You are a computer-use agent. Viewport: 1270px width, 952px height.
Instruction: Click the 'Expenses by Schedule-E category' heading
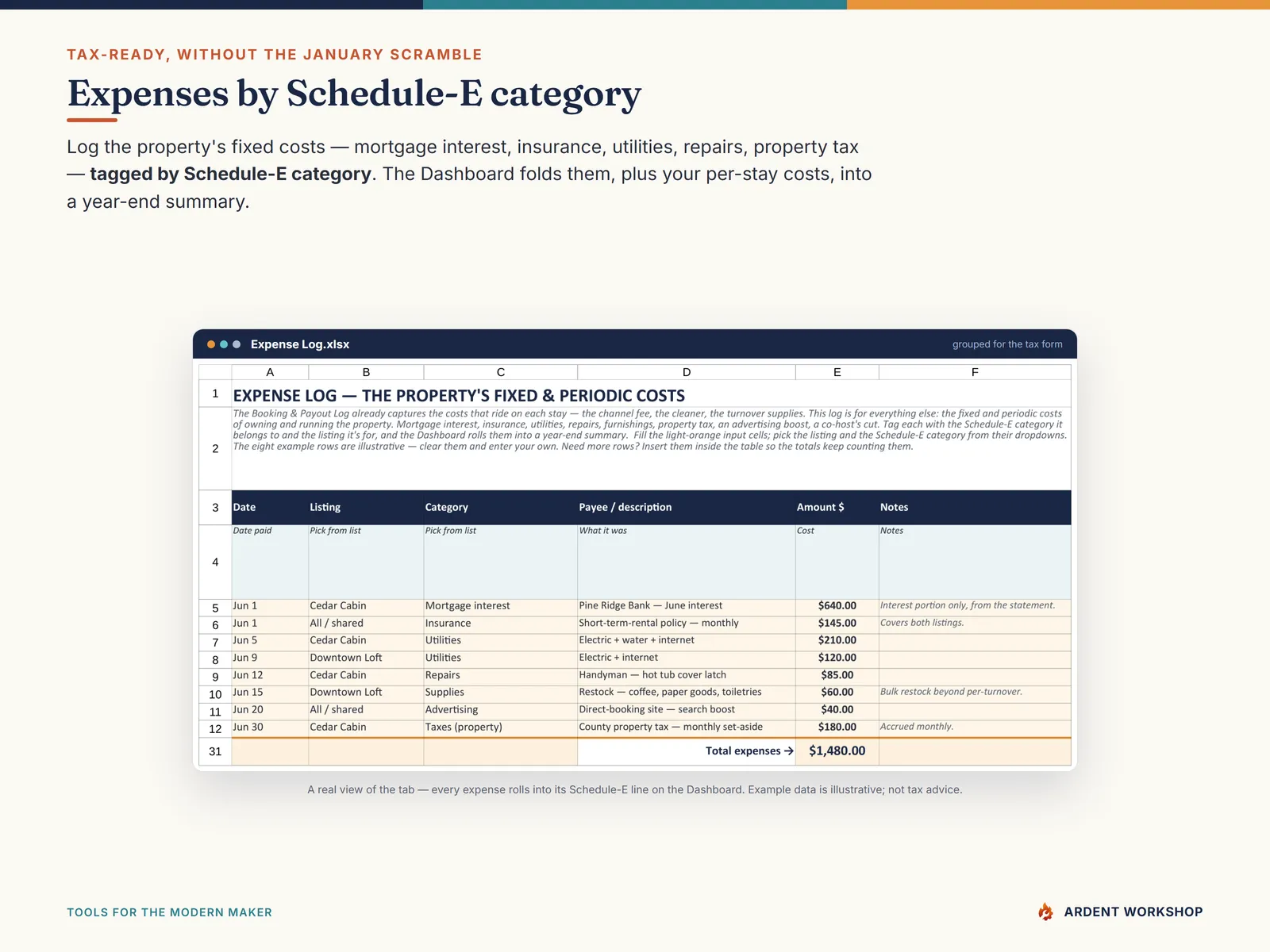tap(354, 94)
